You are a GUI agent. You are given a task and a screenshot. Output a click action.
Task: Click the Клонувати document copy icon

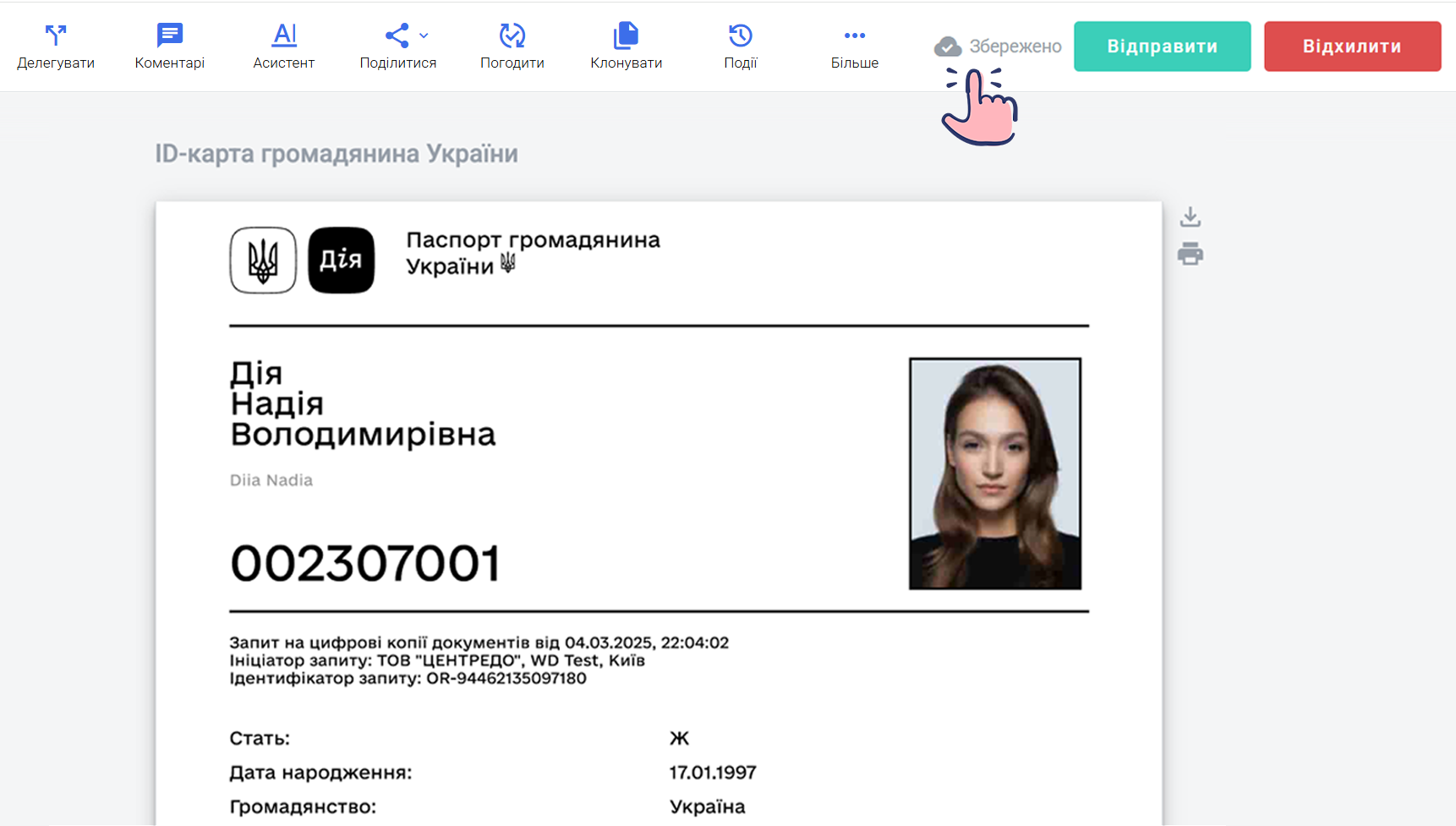(x=627, y=35)
